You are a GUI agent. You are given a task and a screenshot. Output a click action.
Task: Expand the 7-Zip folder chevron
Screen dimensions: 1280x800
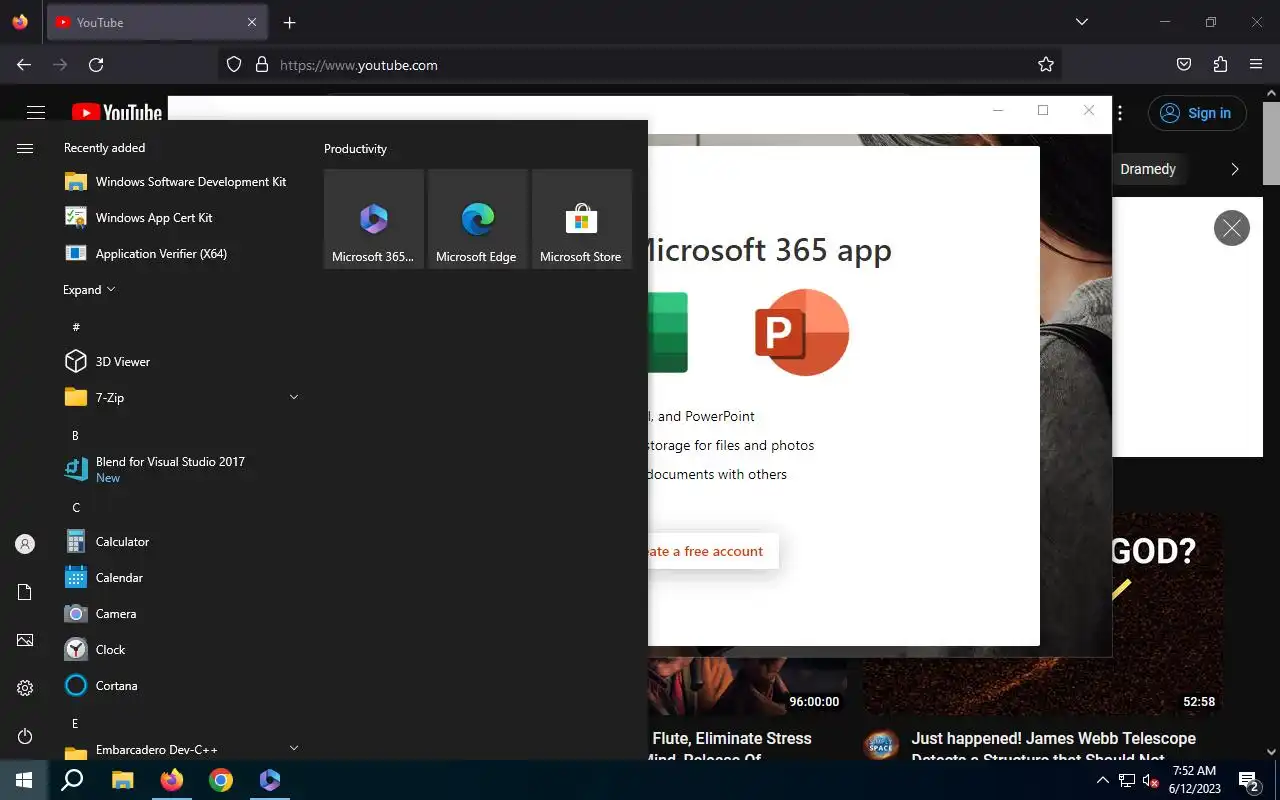(294, 398)
